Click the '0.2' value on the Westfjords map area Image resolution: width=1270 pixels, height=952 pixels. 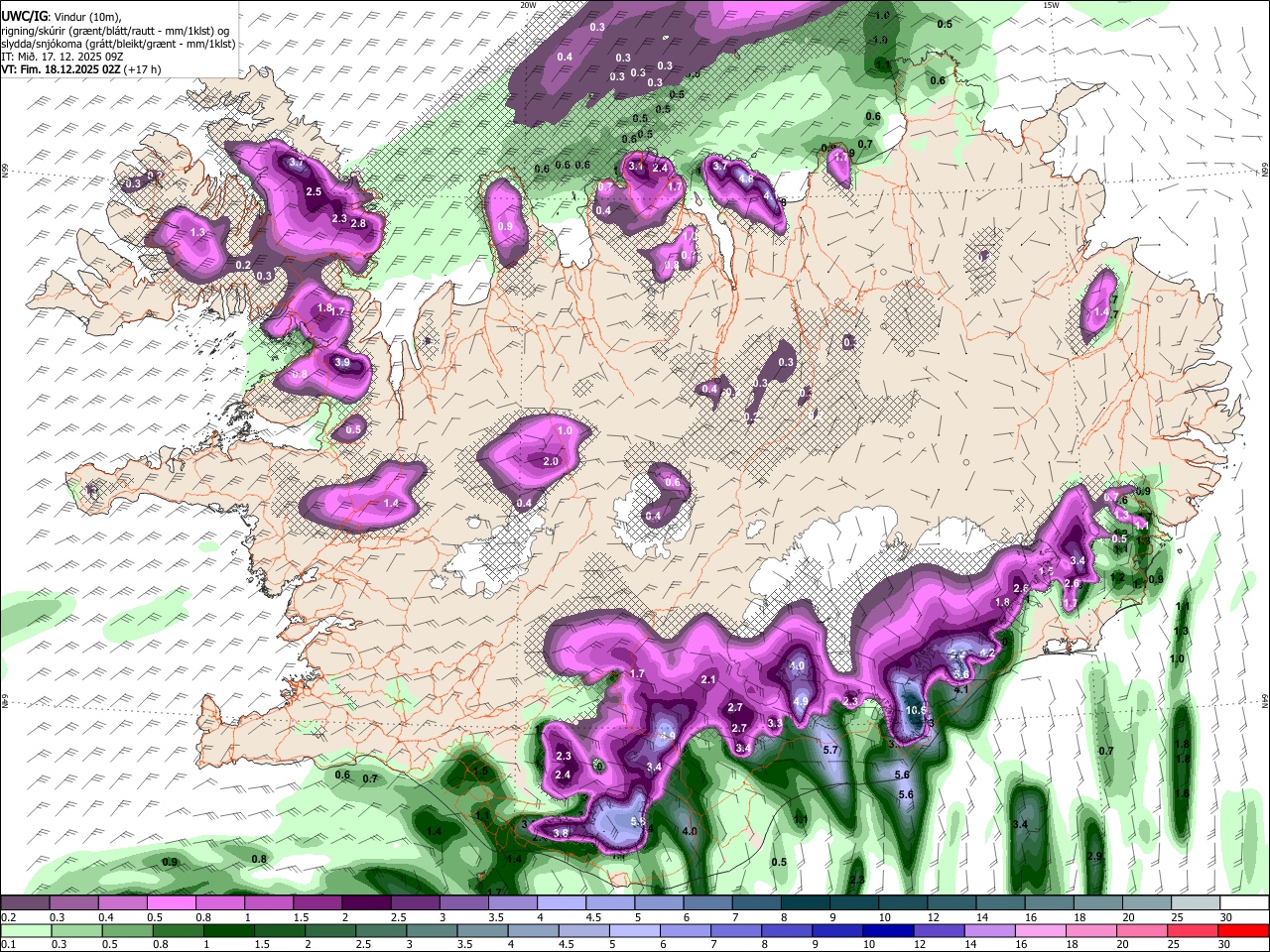[244, 265]
